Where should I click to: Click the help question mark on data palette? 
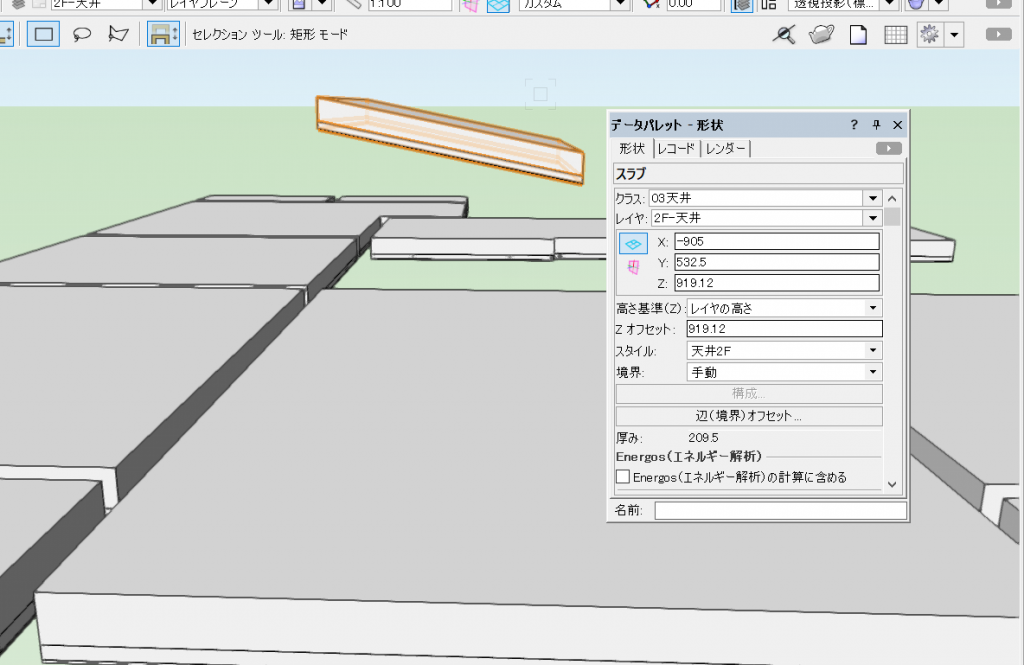click(x=854, y=125)
